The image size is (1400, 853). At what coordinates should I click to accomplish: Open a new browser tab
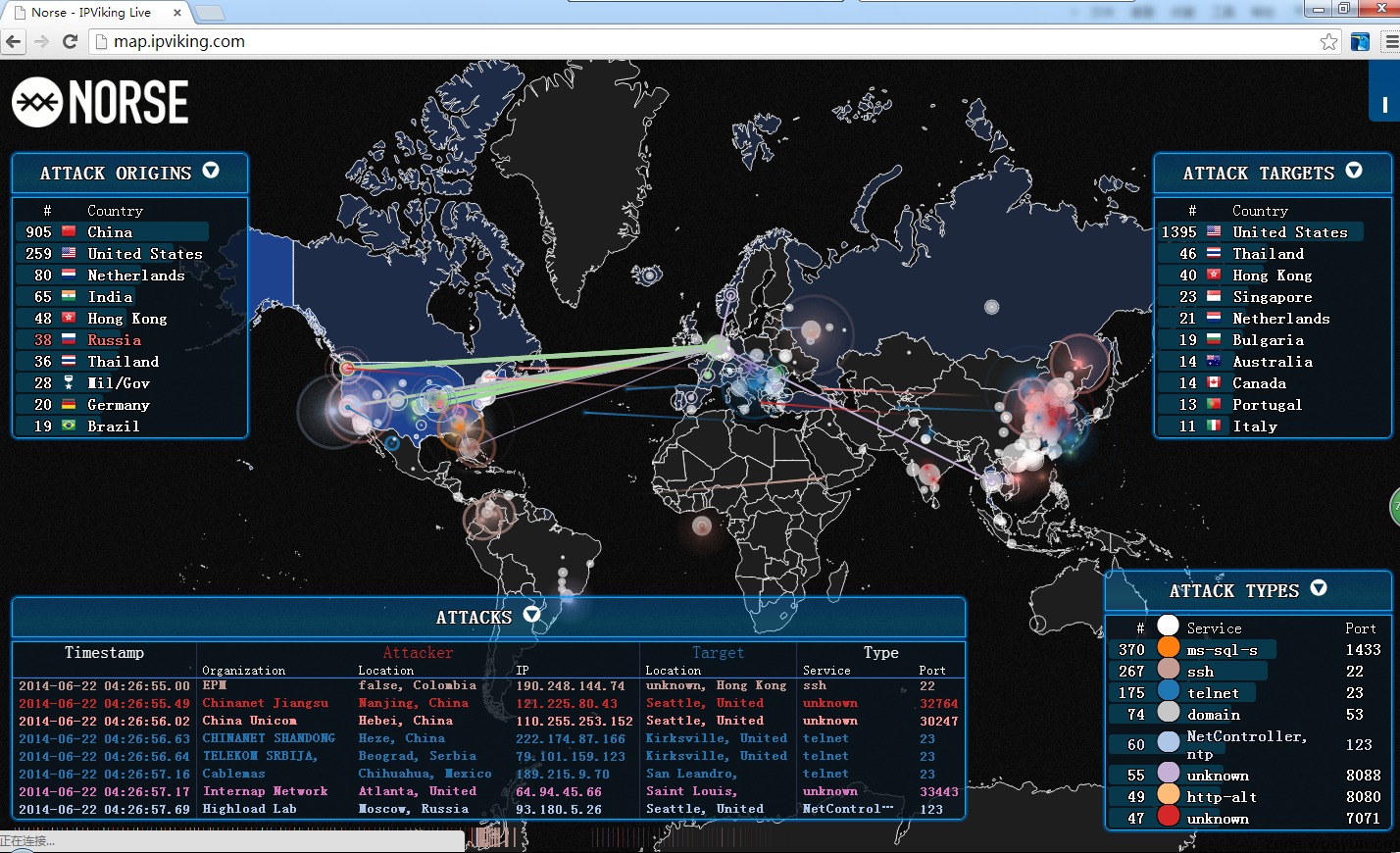tap(210, 13)
